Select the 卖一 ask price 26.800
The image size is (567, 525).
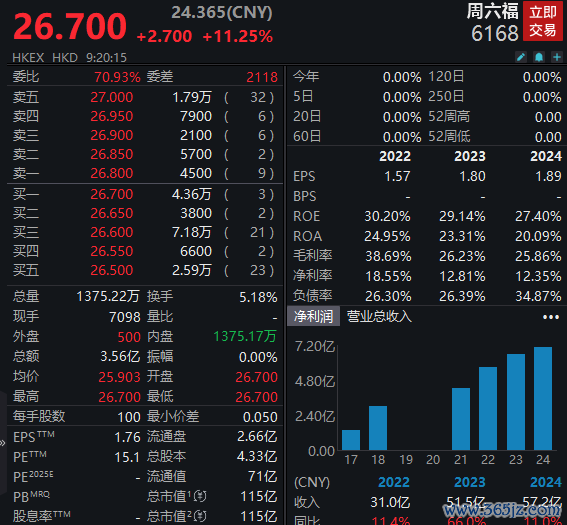[112, 173]
